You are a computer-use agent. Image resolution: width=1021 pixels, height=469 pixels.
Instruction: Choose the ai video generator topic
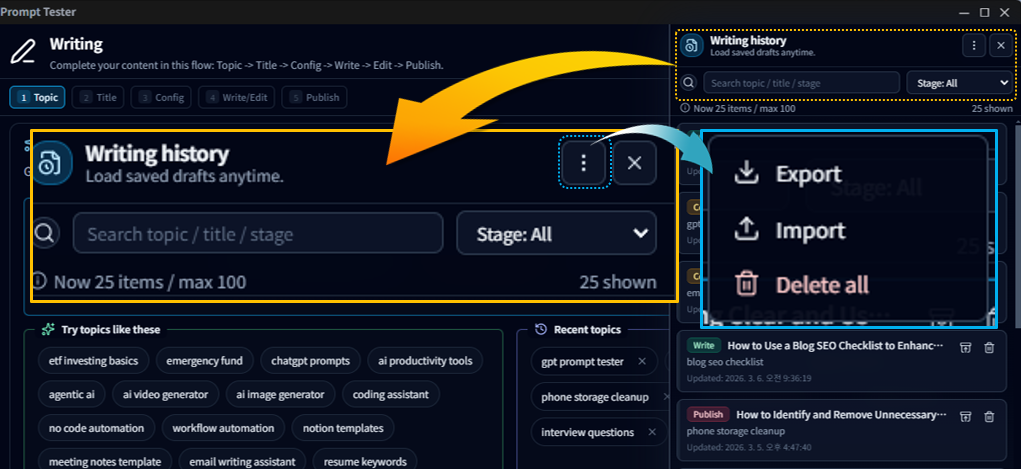tap(165, 394)
